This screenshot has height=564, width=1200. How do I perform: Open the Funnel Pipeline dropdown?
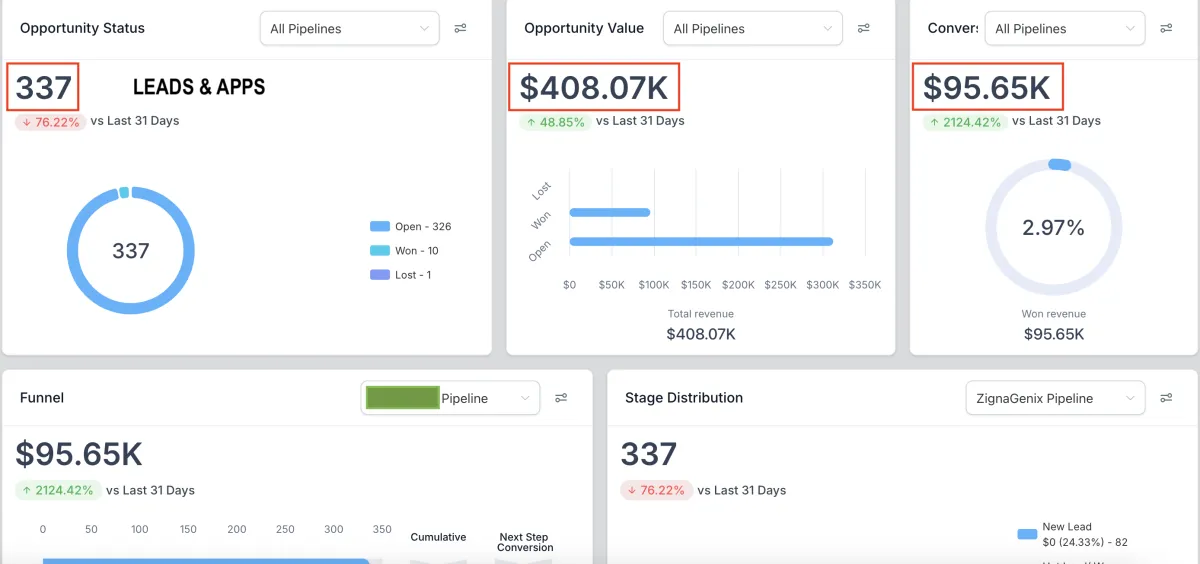(x=450, y=398)
